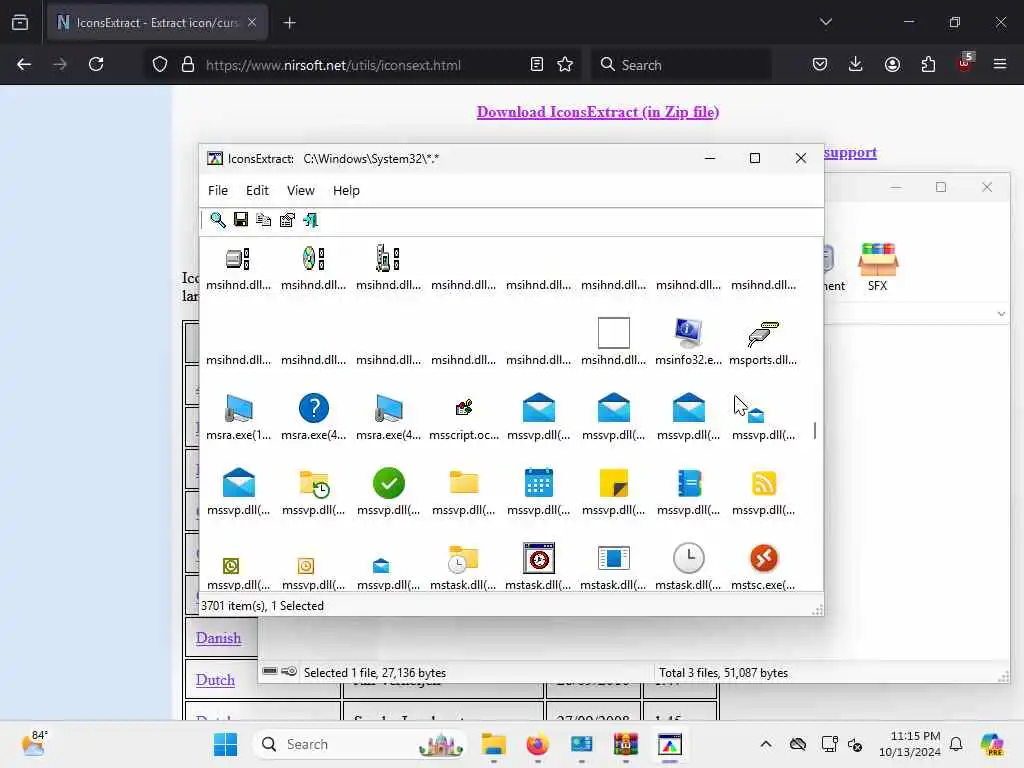The height and width of the screenshot is (768, 1024).
Task: Click the taskbar Search box
Action: point(359,744)
